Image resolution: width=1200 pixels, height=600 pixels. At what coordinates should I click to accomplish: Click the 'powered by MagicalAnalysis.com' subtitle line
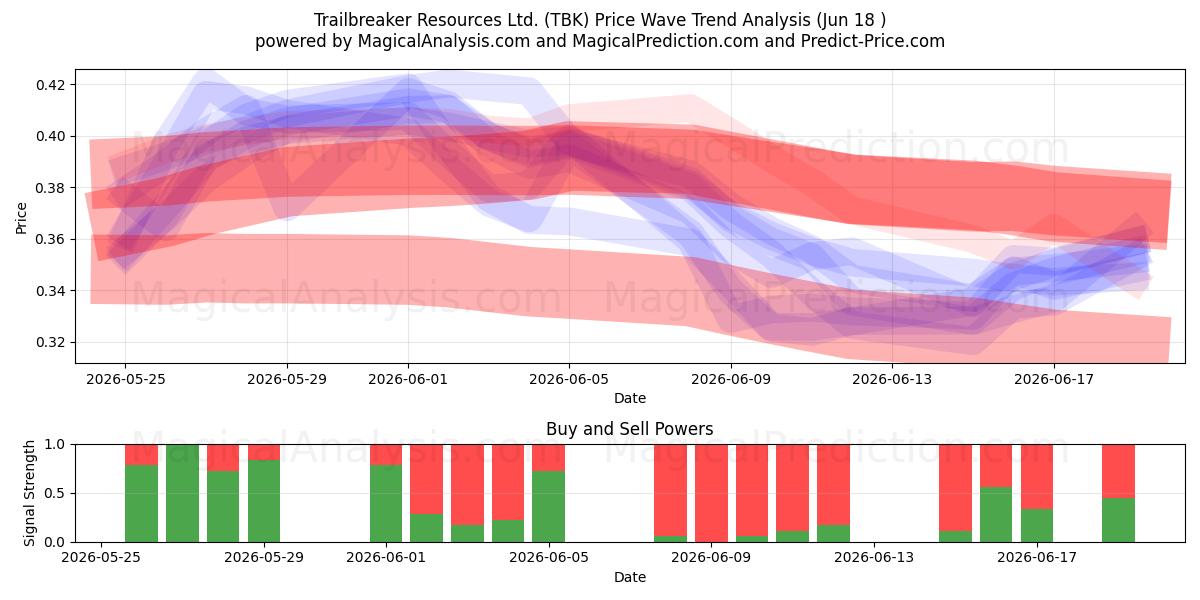pyautogui.click(x=600, y=41)
